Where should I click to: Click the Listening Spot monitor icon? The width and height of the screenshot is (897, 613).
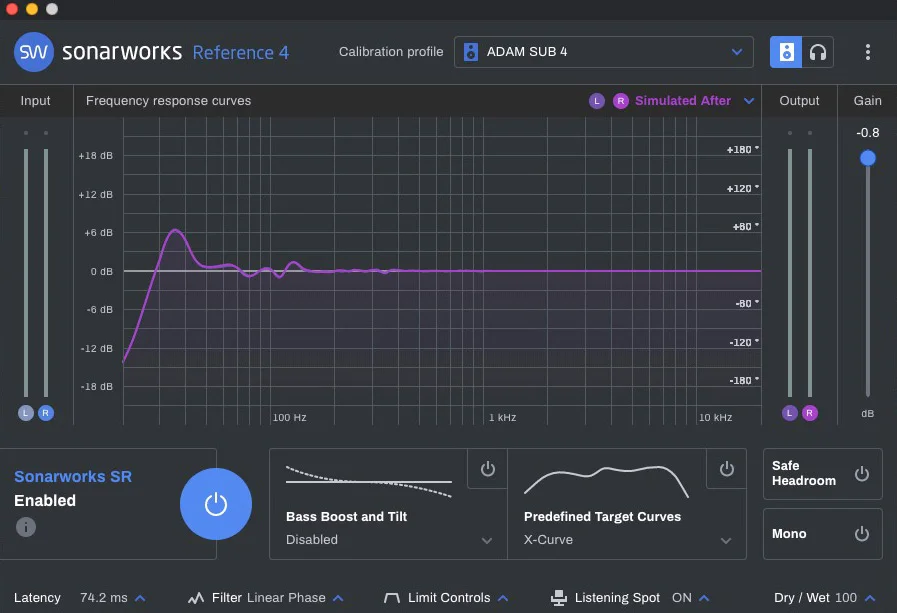pos(559,598)
